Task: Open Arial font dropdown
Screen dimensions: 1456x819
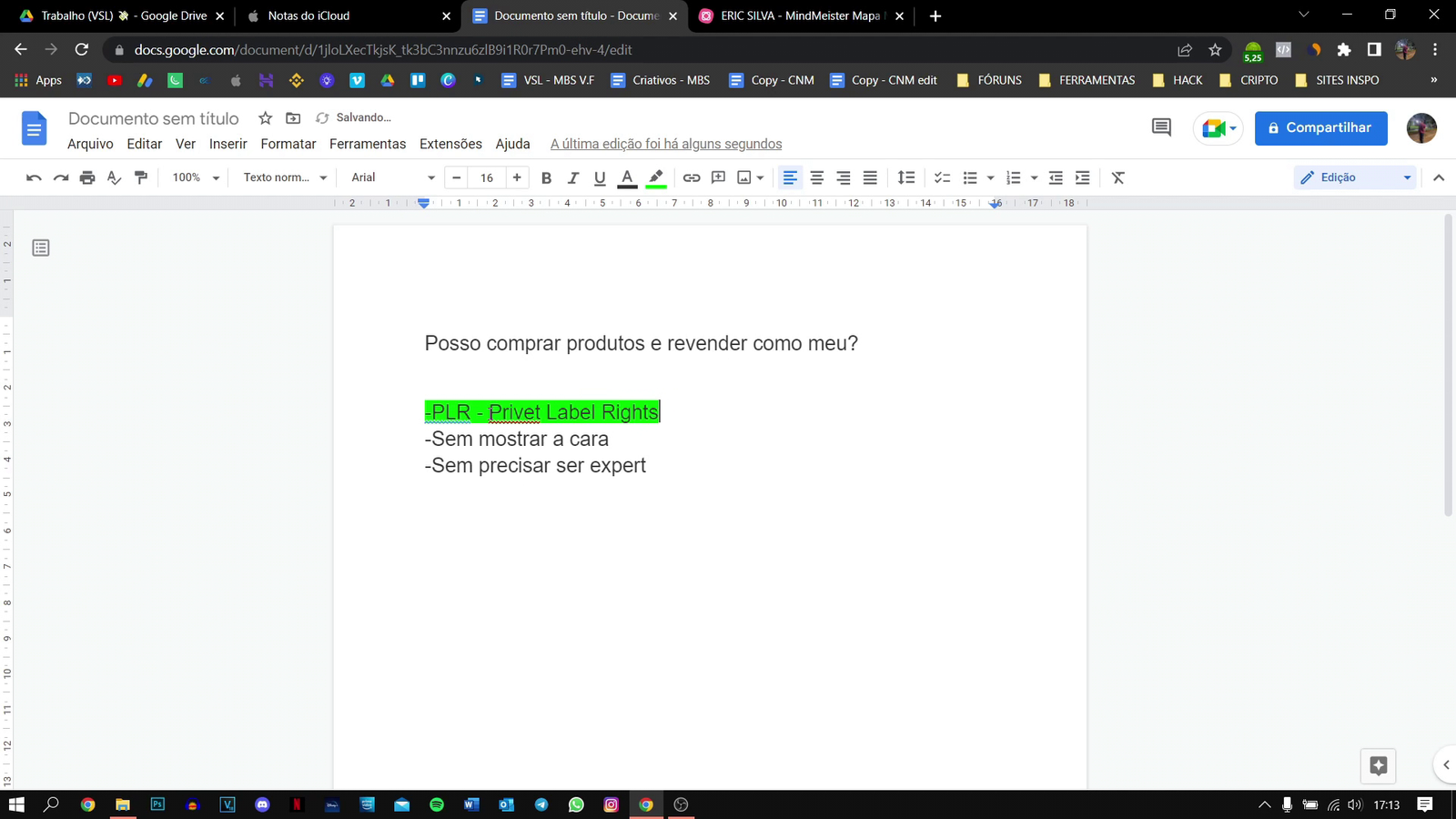Action: (393, 177)
